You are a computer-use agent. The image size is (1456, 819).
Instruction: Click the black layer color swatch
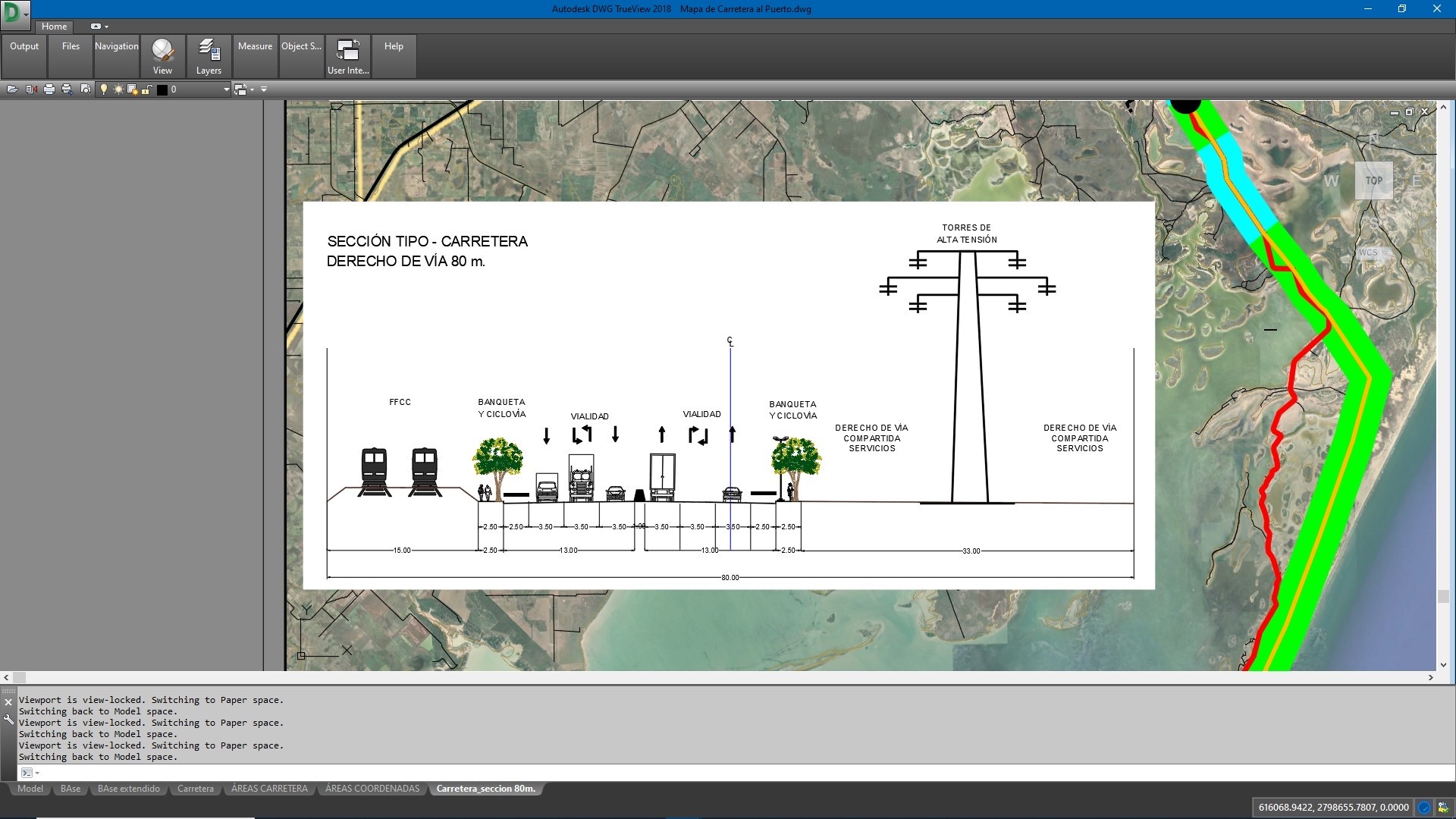pos(162,89)
